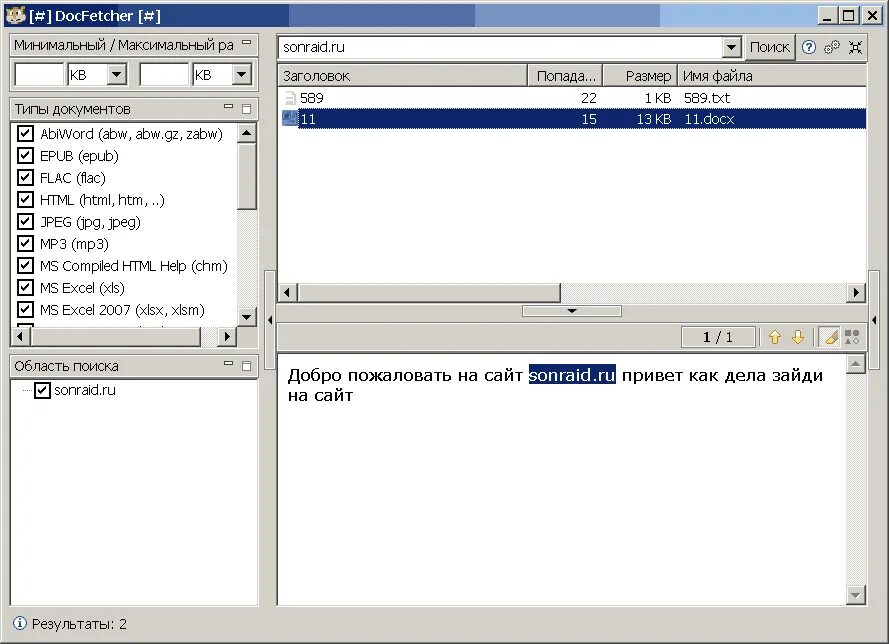
Task: Uncheck MS Compiled HTML Help type
Action: [25, 266]
